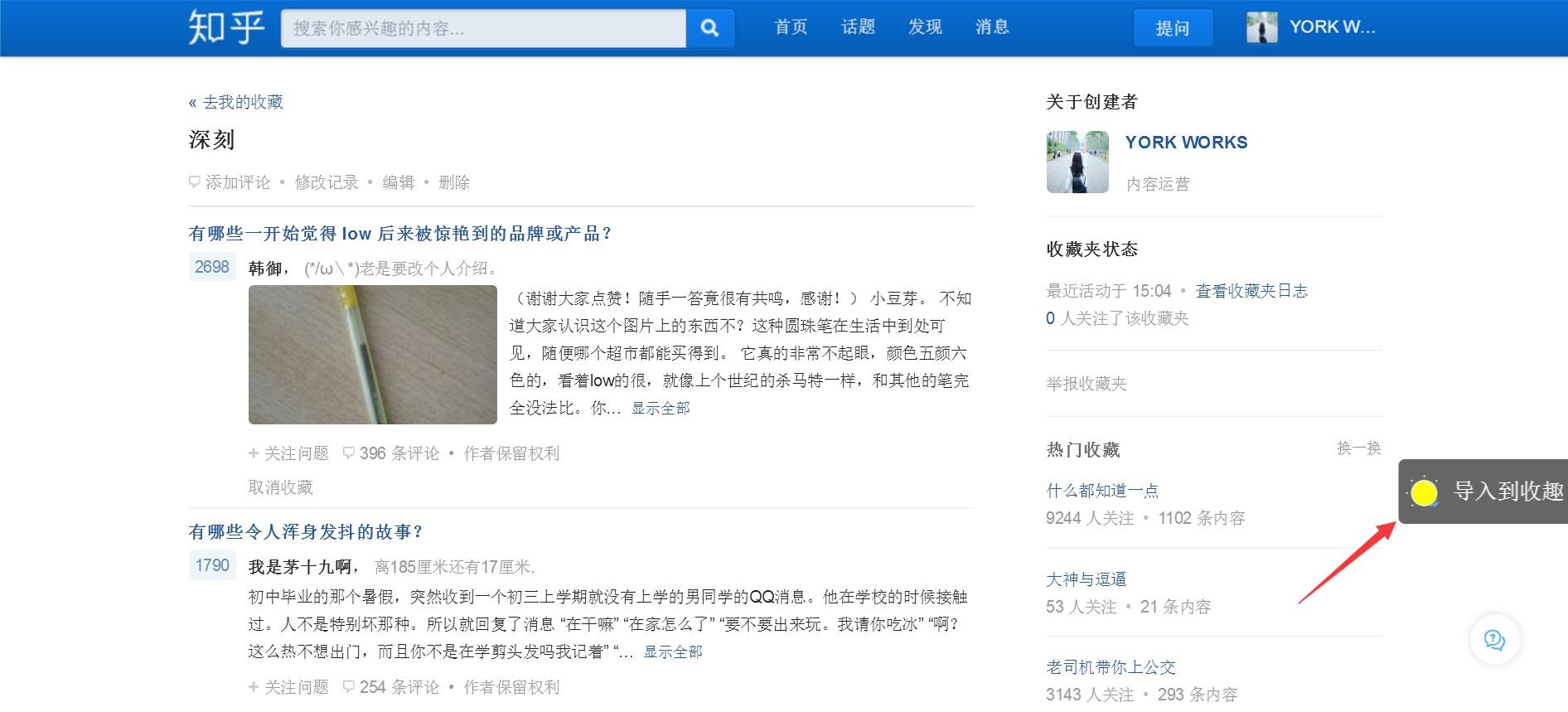1568x712 pixels.
Task: Focus the search input field
Action: point(484,28)
